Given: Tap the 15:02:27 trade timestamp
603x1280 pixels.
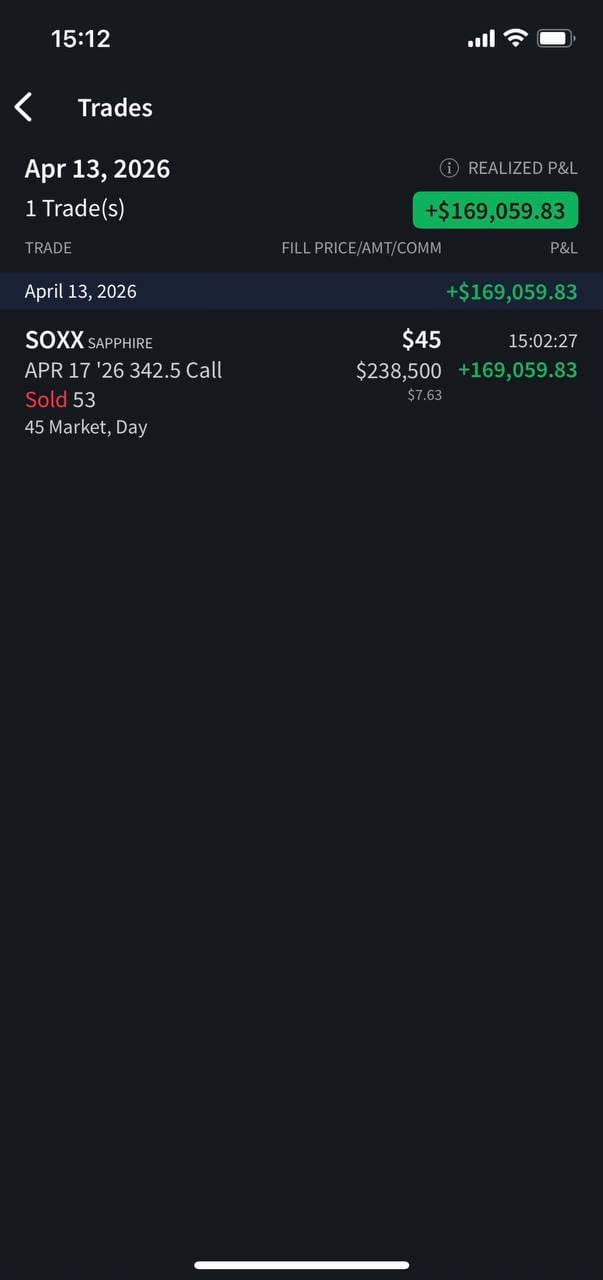Looking at the screenshot, I should point(542,341).
